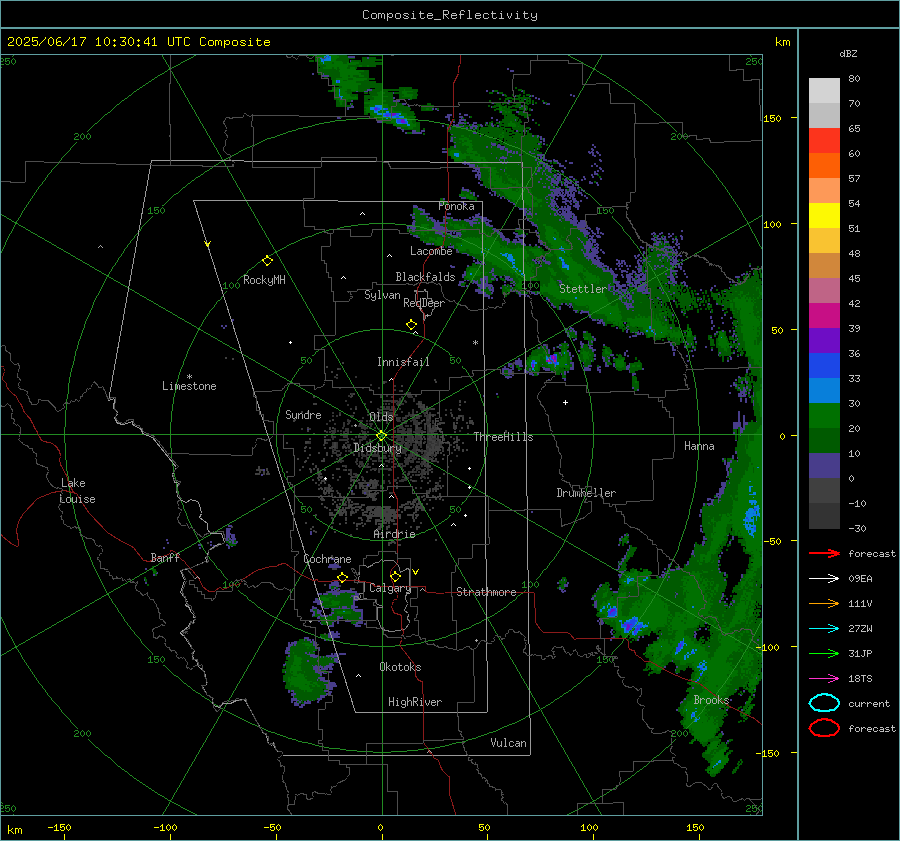The height and width of the screenshot is (841, 900).
Task: Select the royal blue swatch in dBZ scale
Action: click(x=824, y=366)
